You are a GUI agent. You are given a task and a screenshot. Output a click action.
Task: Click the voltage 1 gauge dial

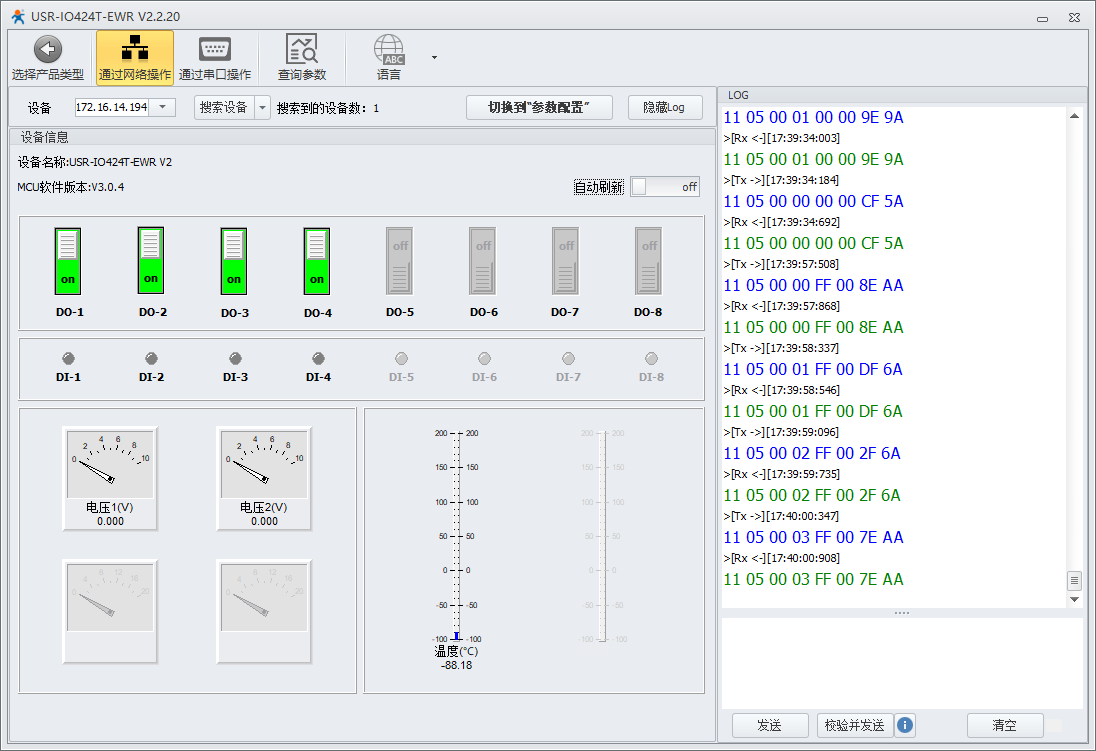(110, 464)
